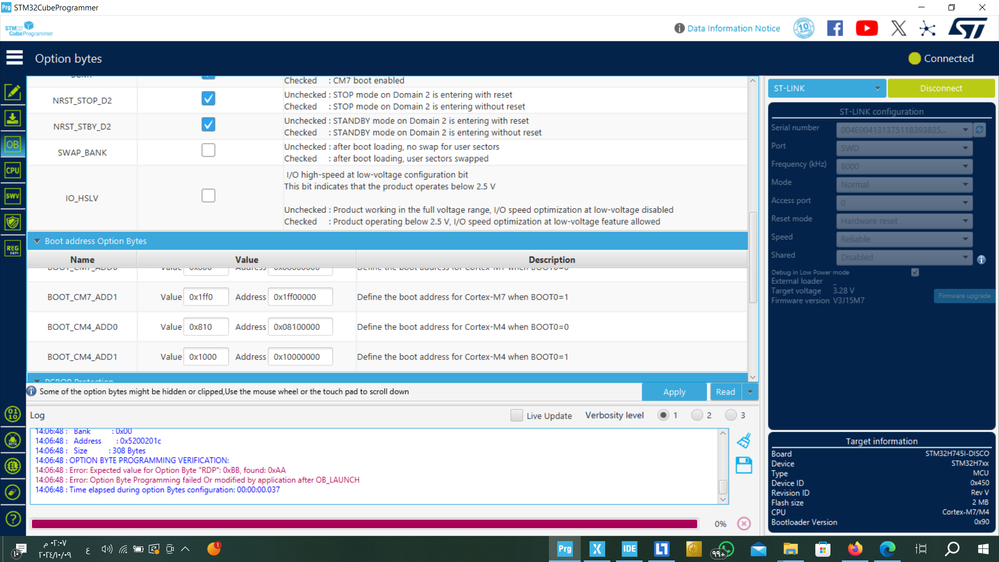Open the Facebook icon in header
Screen dimensions: 999x562
[x=835, y=28]
